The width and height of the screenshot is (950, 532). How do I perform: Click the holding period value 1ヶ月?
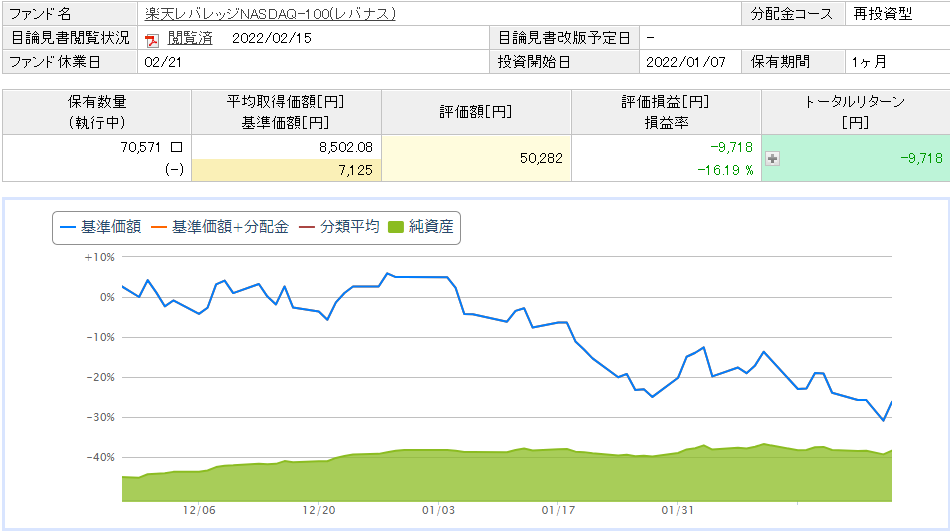point(869,62)
